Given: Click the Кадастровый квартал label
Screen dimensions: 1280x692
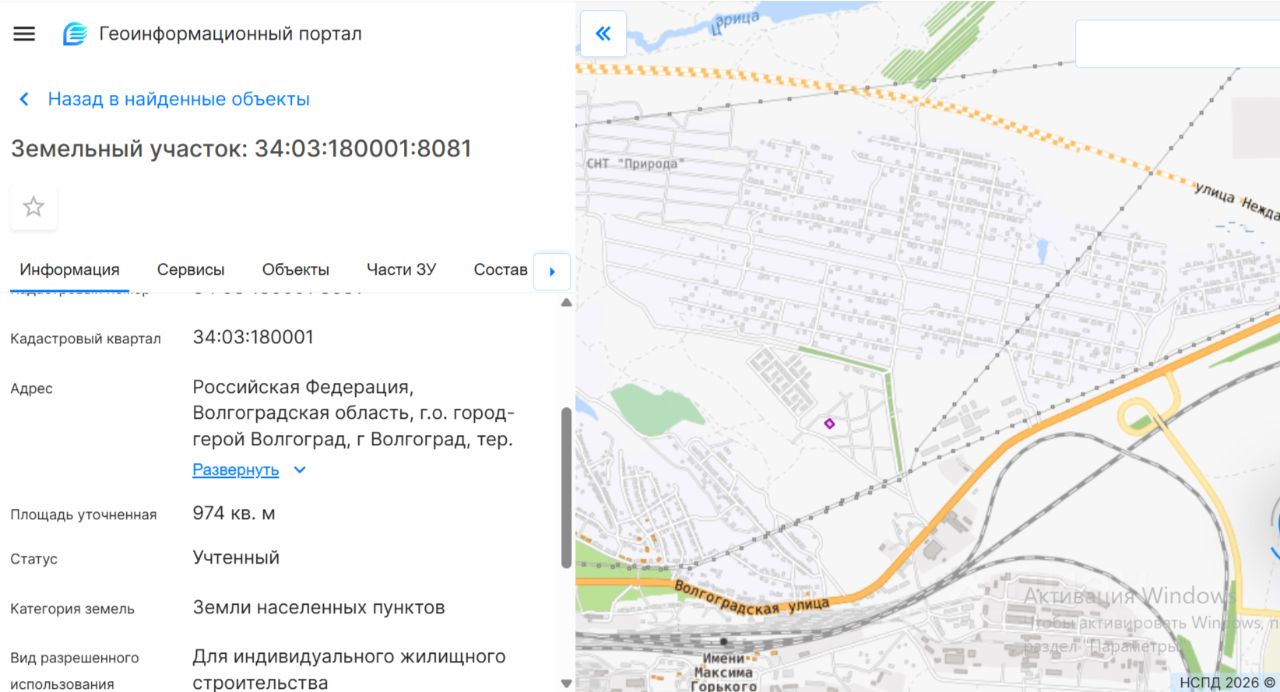Looking at the screenshot, I should [86, 339].
